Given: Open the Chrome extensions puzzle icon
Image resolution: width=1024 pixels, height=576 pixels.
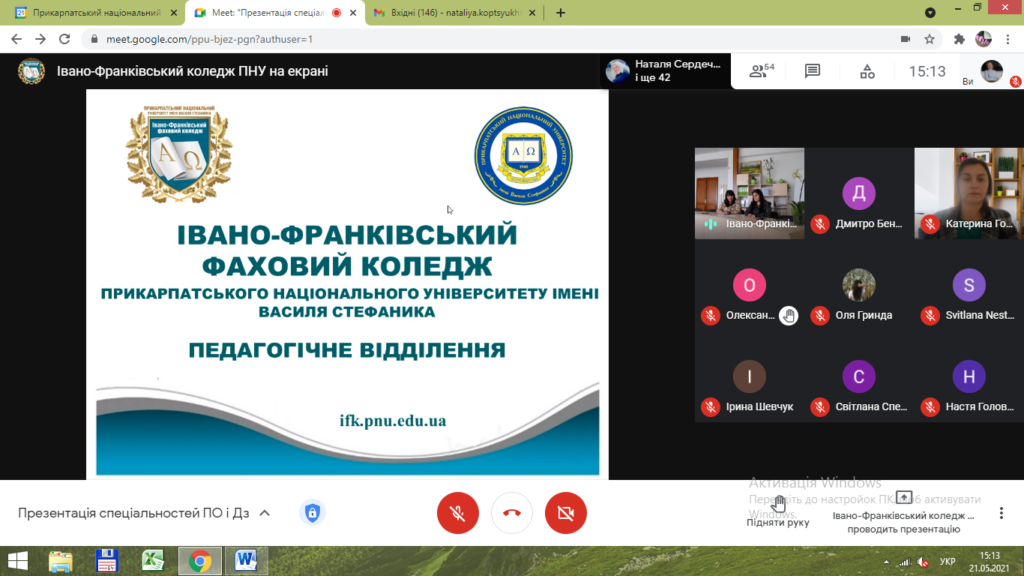Looking at the screenshot, I should pos(959,39).
